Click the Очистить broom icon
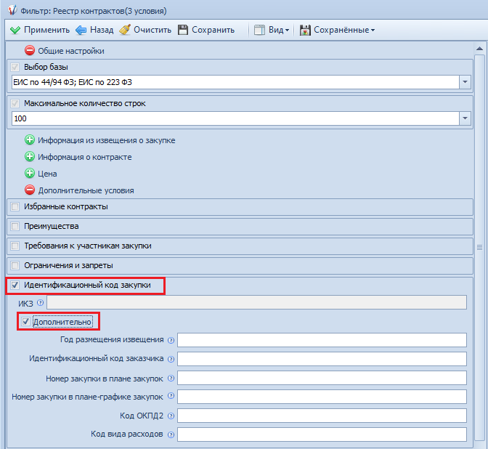 (x=125, y=30)
